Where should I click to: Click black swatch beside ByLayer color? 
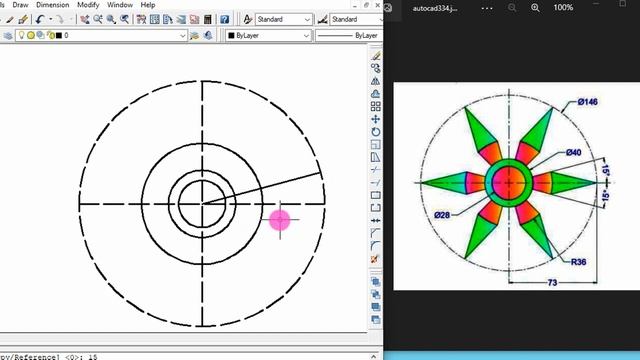231,36
